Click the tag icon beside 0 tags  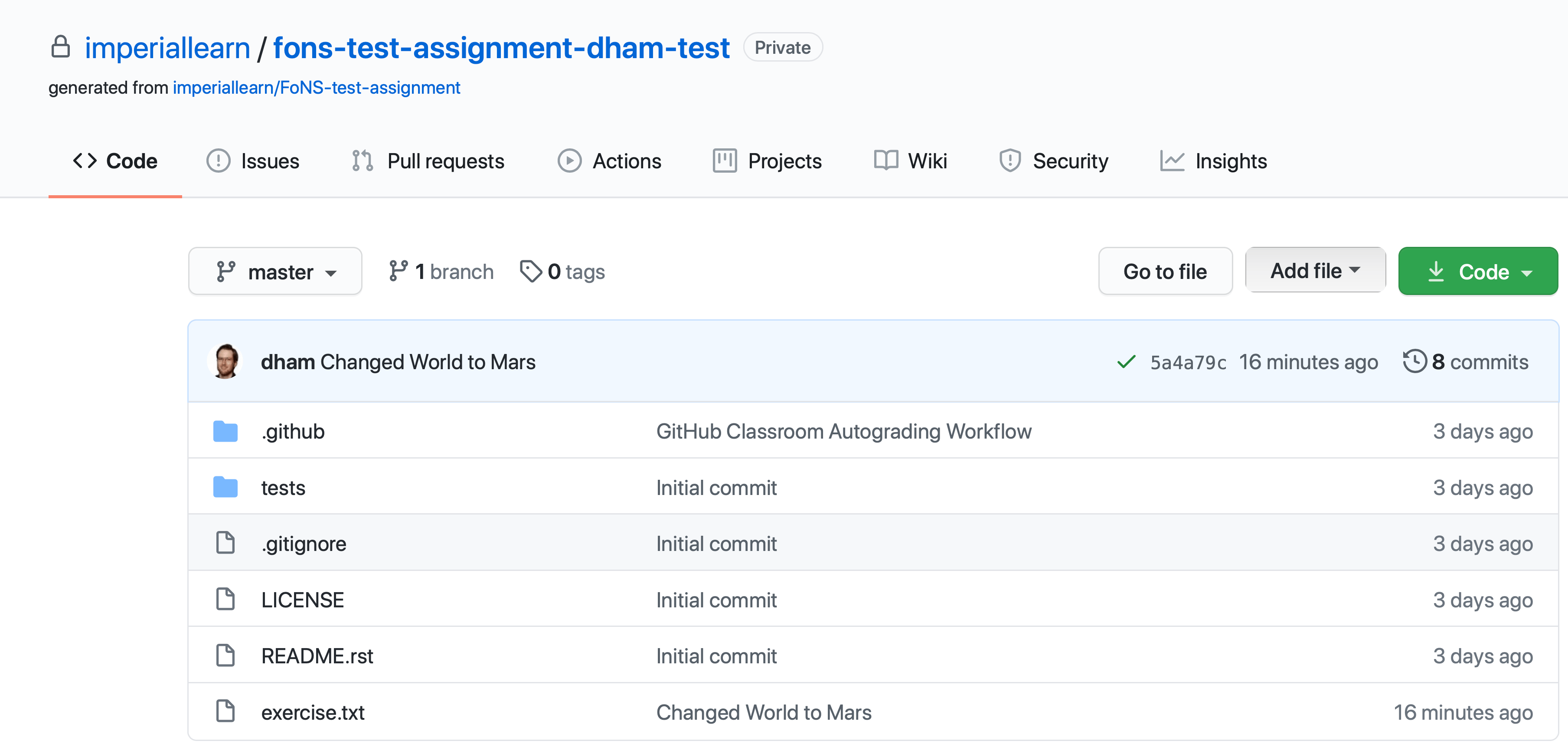click(x=530, y=271)
